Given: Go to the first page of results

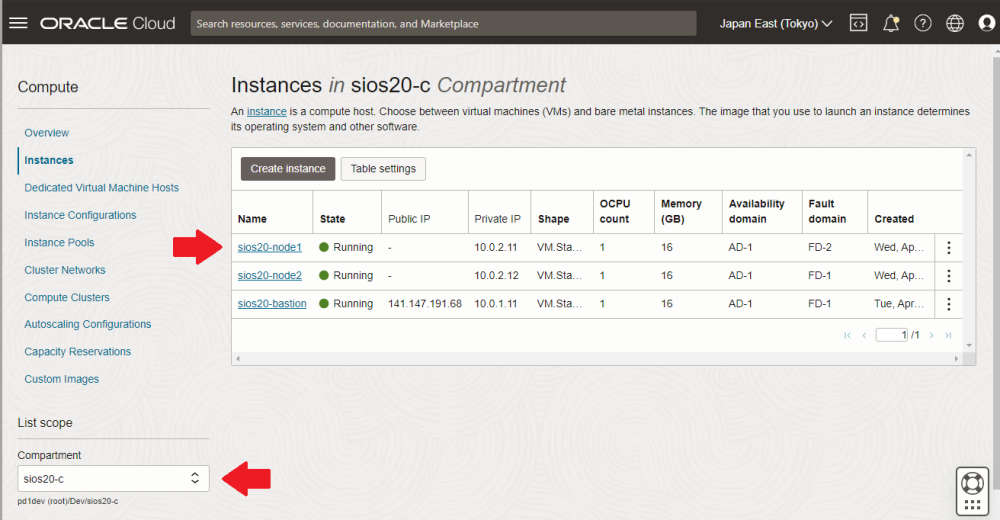Looking at the screenshot, I should pyautogui.click(x=847, y=336).
